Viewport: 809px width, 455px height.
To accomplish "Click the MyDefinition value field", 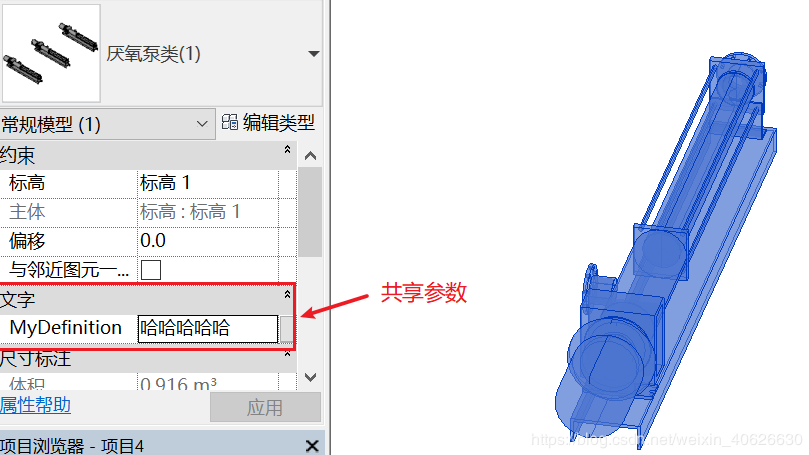I will (208, 328).
